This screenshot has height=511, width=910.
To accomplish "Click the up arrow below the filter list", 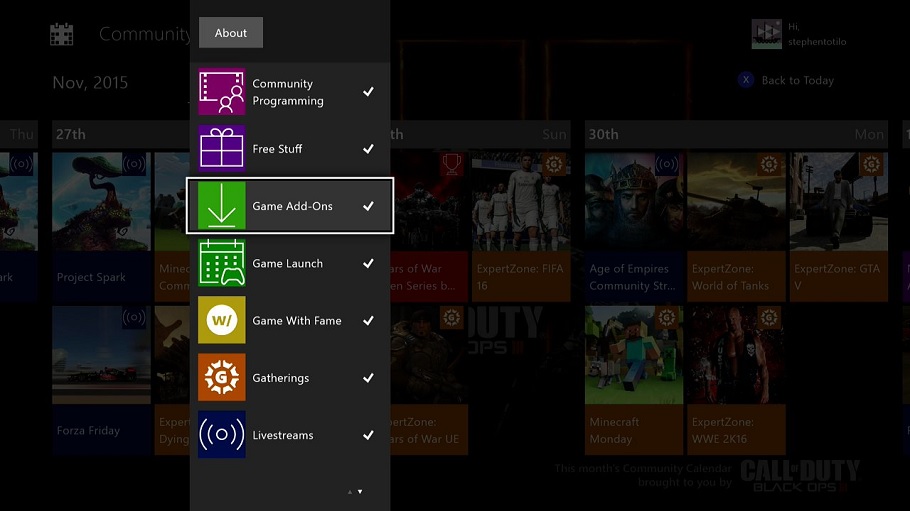I will pos(350,492).
